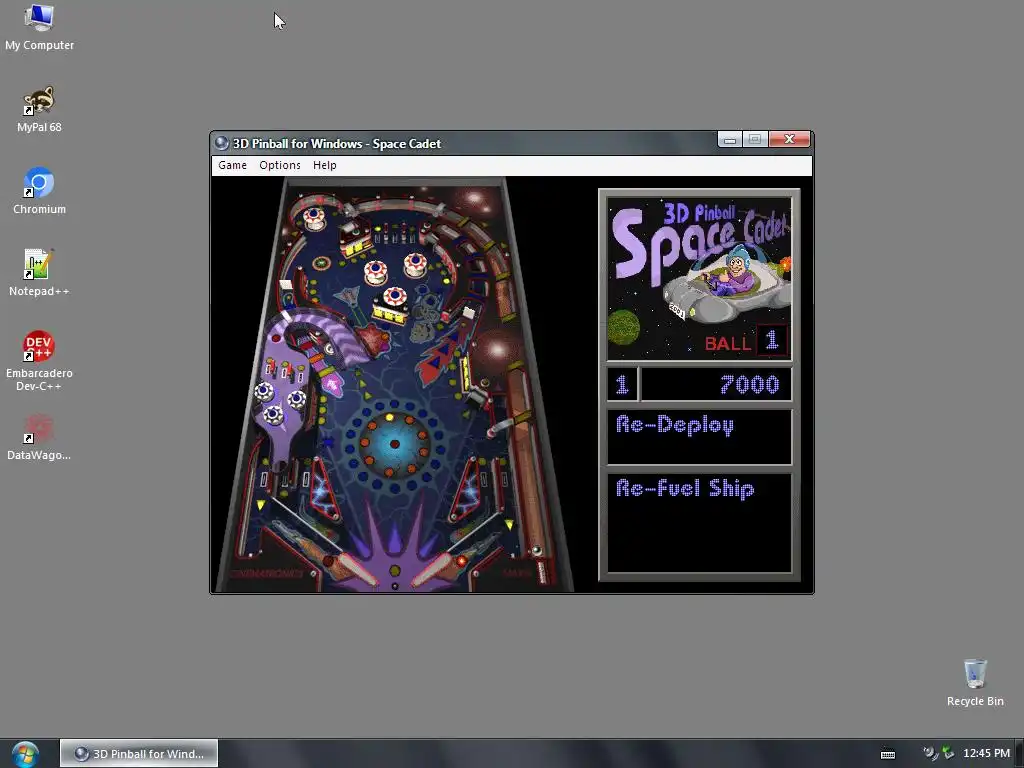Open the Game menu
1024x768 pixels.
click(x=232, y=165)
